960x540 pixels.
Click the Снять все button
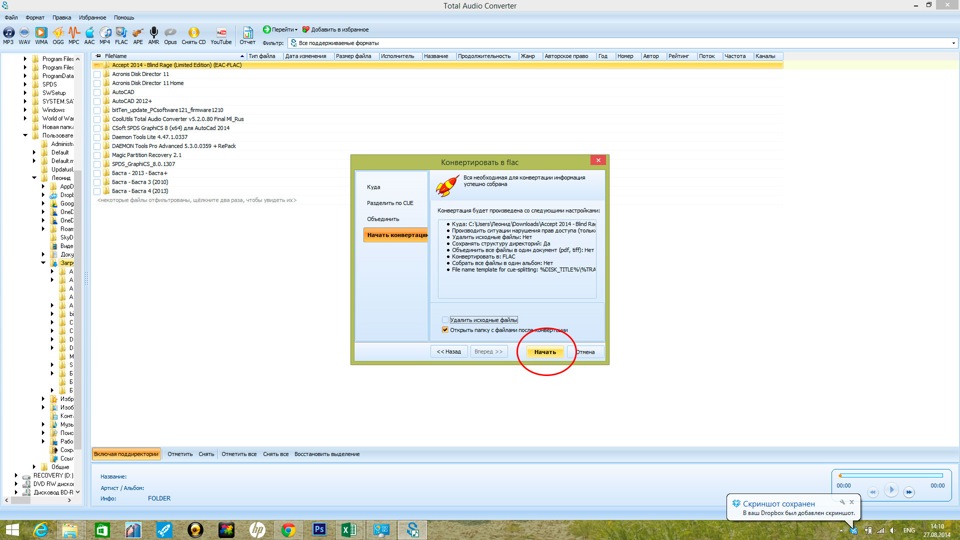(276, 454)
